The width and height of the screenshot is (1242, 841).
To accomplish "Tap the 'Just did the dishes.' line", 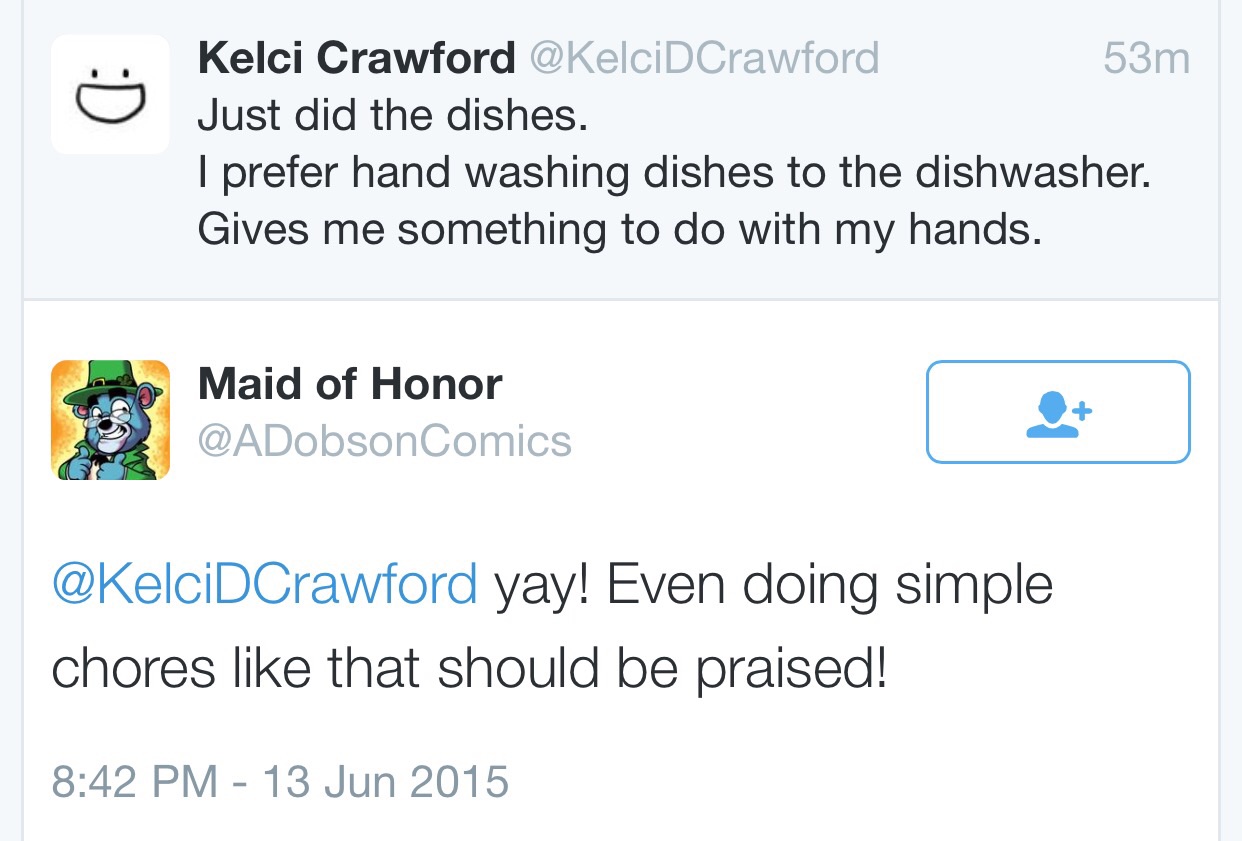I will point(392,116).
